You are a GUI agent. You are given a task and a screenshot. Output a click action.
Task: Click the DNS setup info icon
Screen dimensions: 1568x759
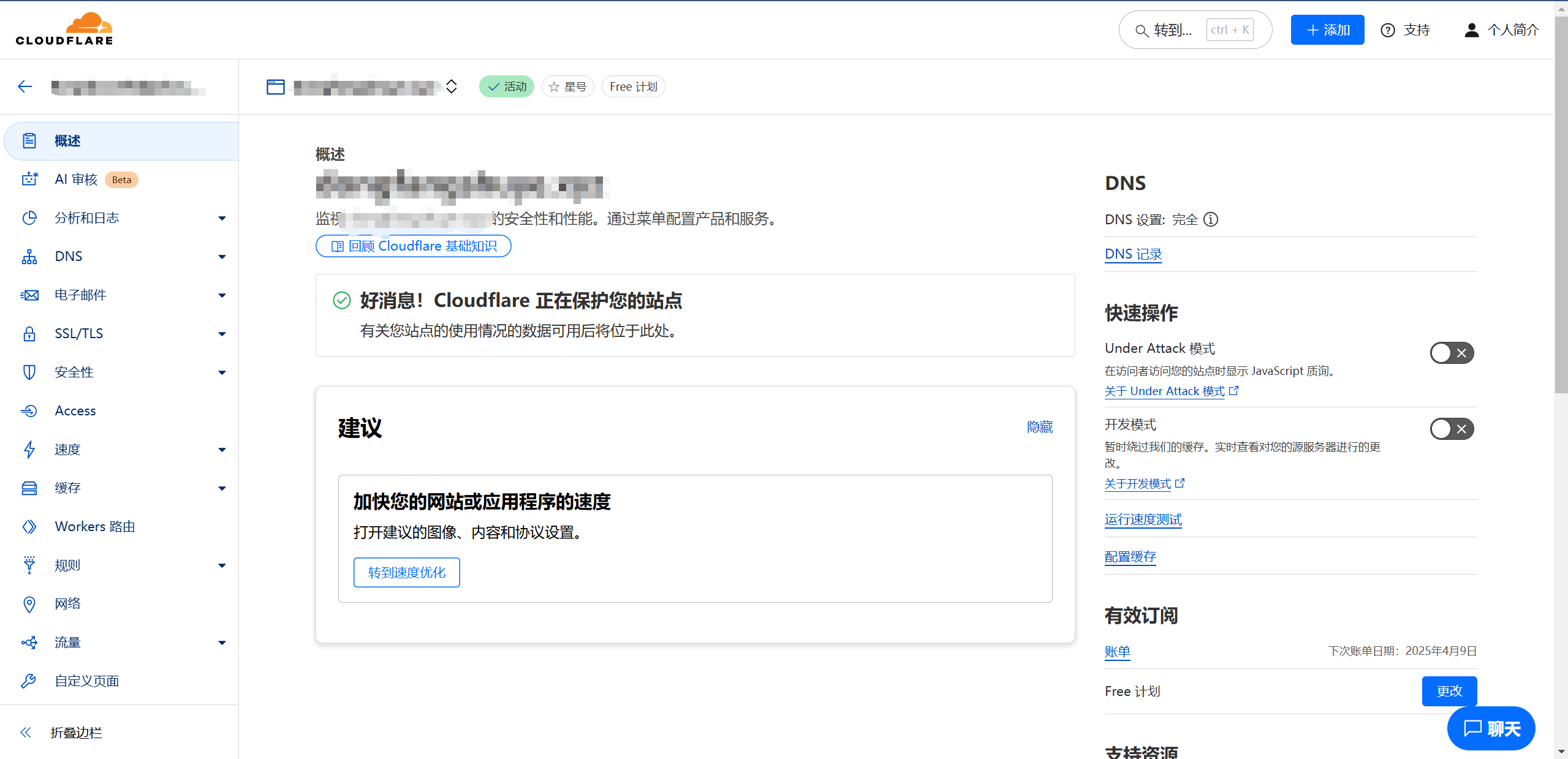pos(1211,219)
